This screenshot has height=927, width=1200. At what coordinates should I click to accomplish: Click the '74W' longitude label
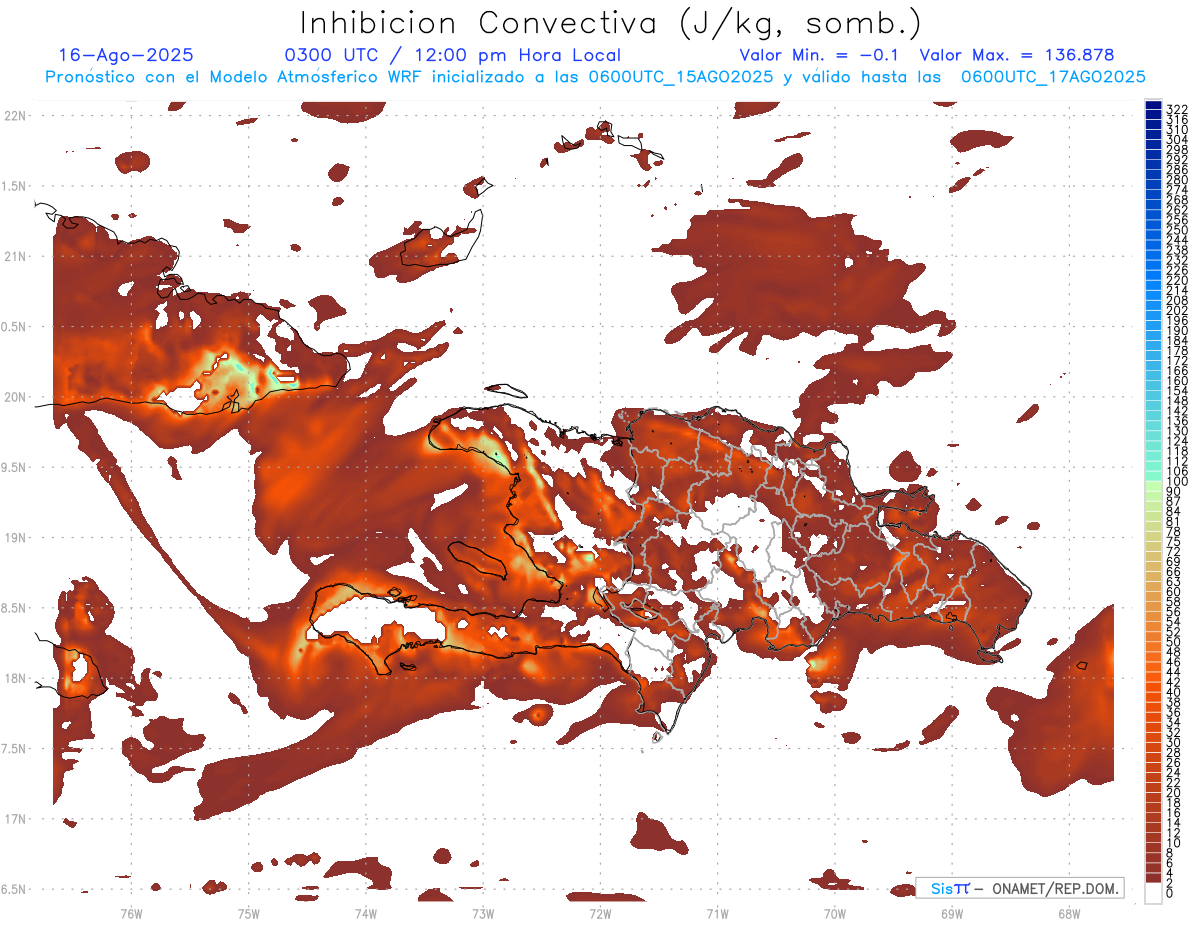[x=366, y=913]
